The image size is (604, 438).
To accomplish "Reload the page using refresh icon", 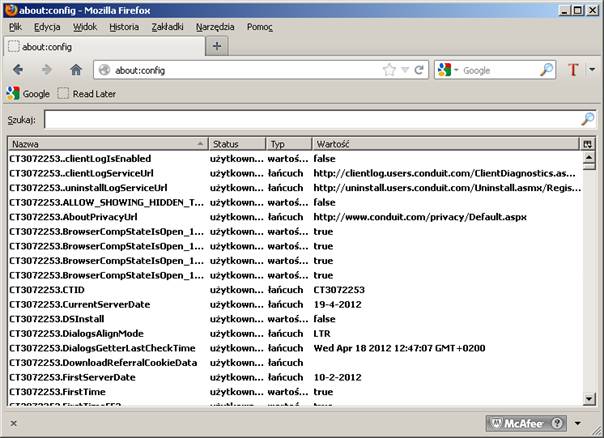I will (x=419, y=70).
